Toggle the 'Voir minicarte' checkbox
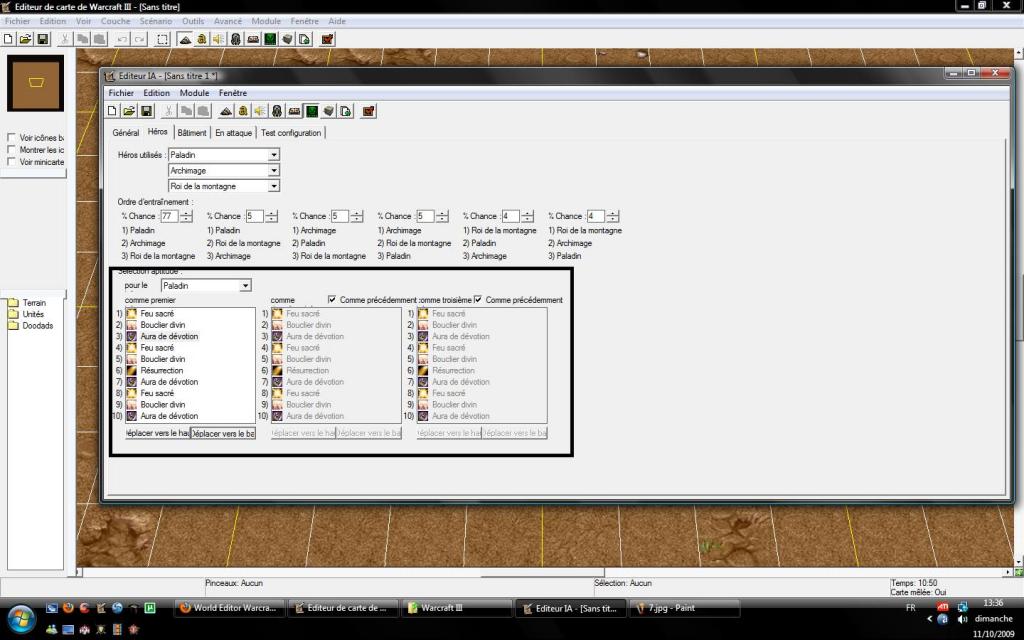The width and height of the screenshot is (1024, 640). point(11,161)
